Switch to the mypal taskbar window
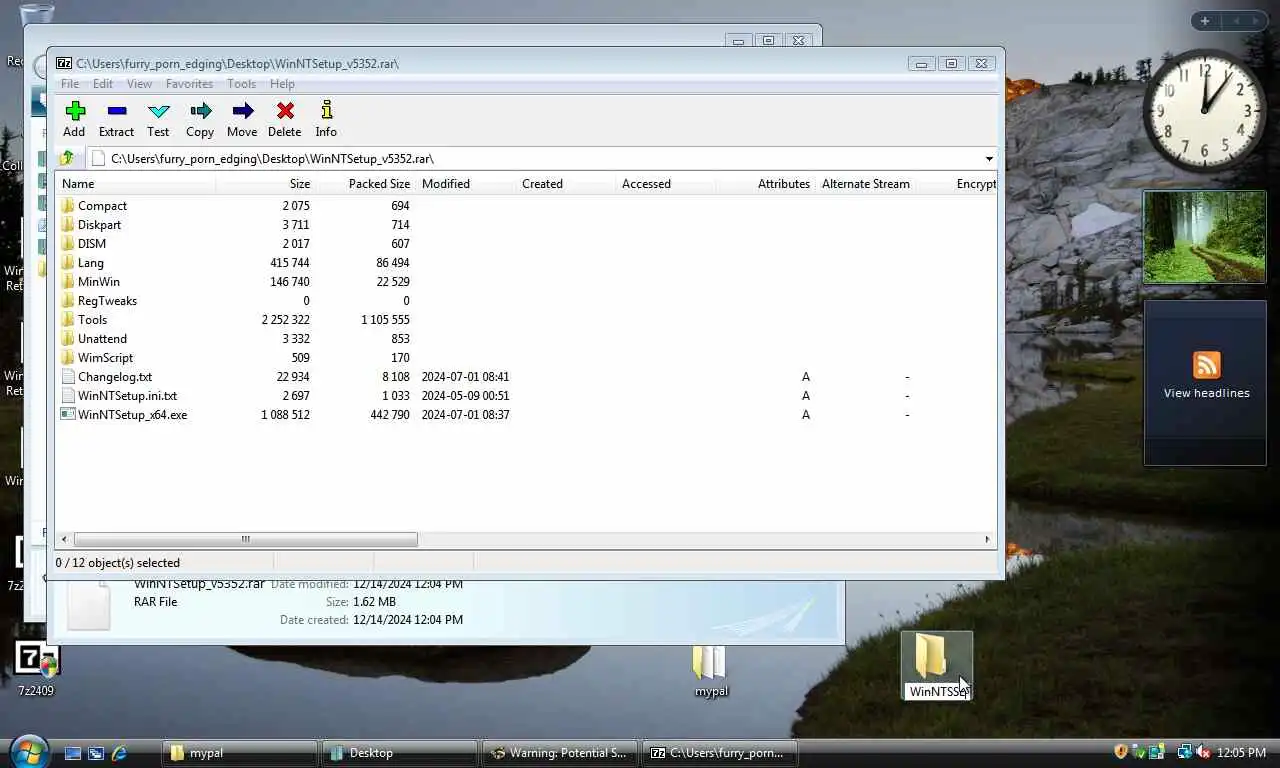This screenshot has width=1280, height=768. click(240, 753)
